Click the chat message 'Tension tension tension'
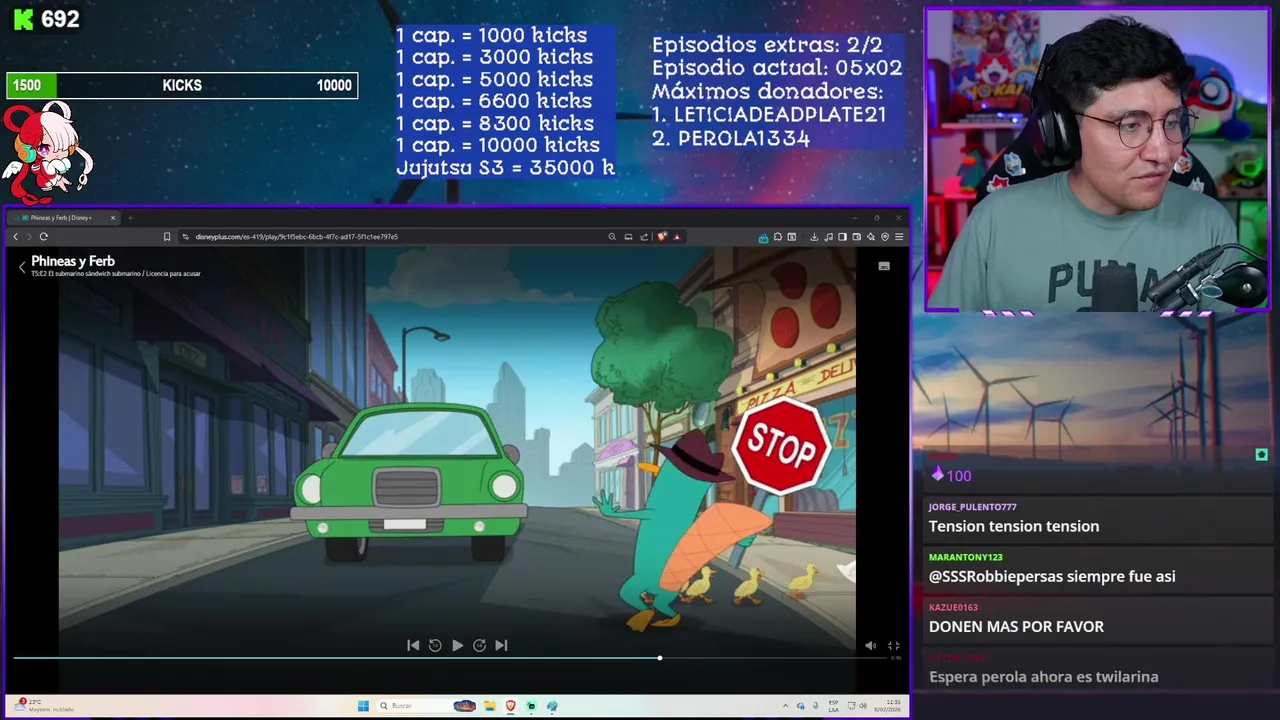Viewport: 1280px width, 720px height. click(1014, 526)
